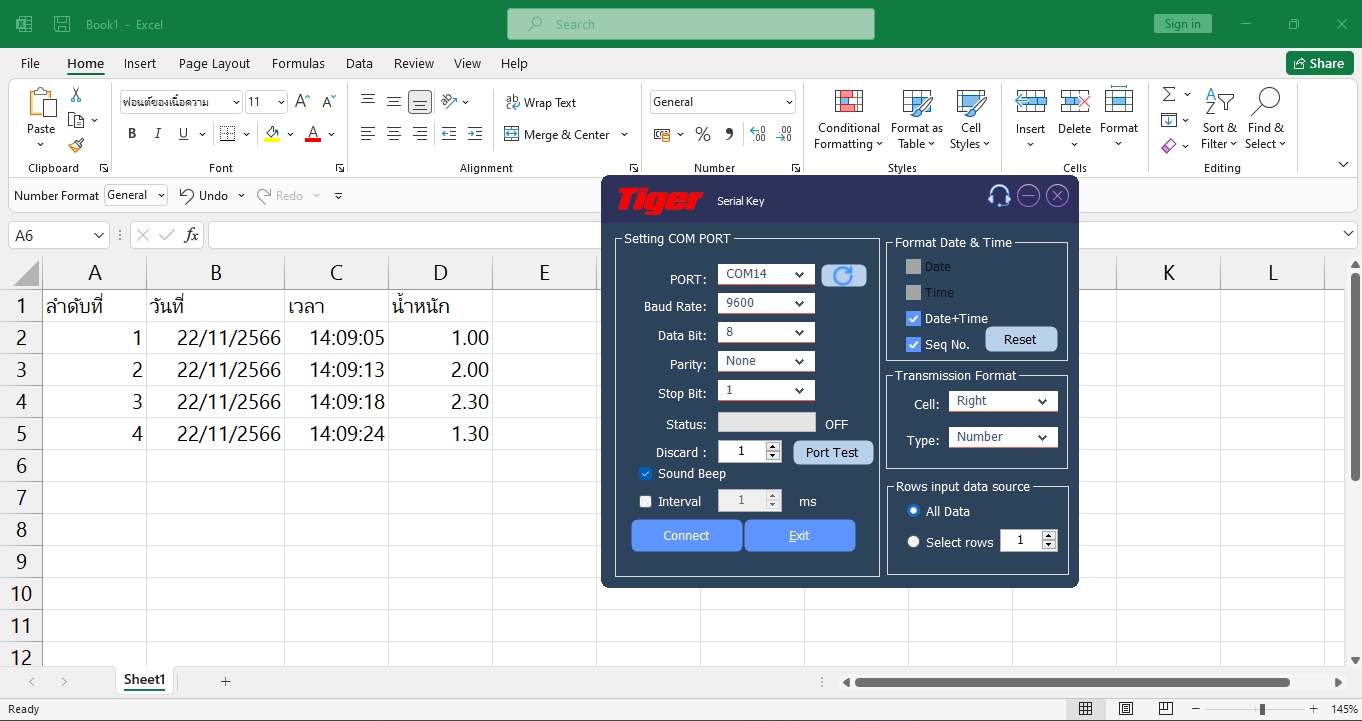Center-align text horizontally
The image size is (1362, 721).
(x=394, y=134)
